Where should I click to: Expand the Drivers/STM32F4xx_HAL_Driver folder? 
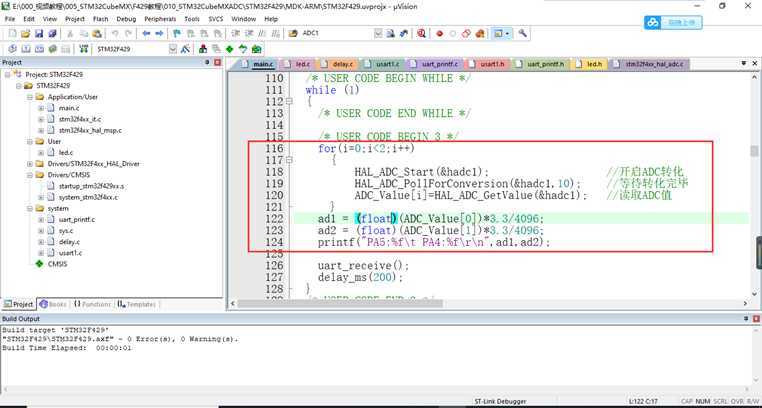30,164
